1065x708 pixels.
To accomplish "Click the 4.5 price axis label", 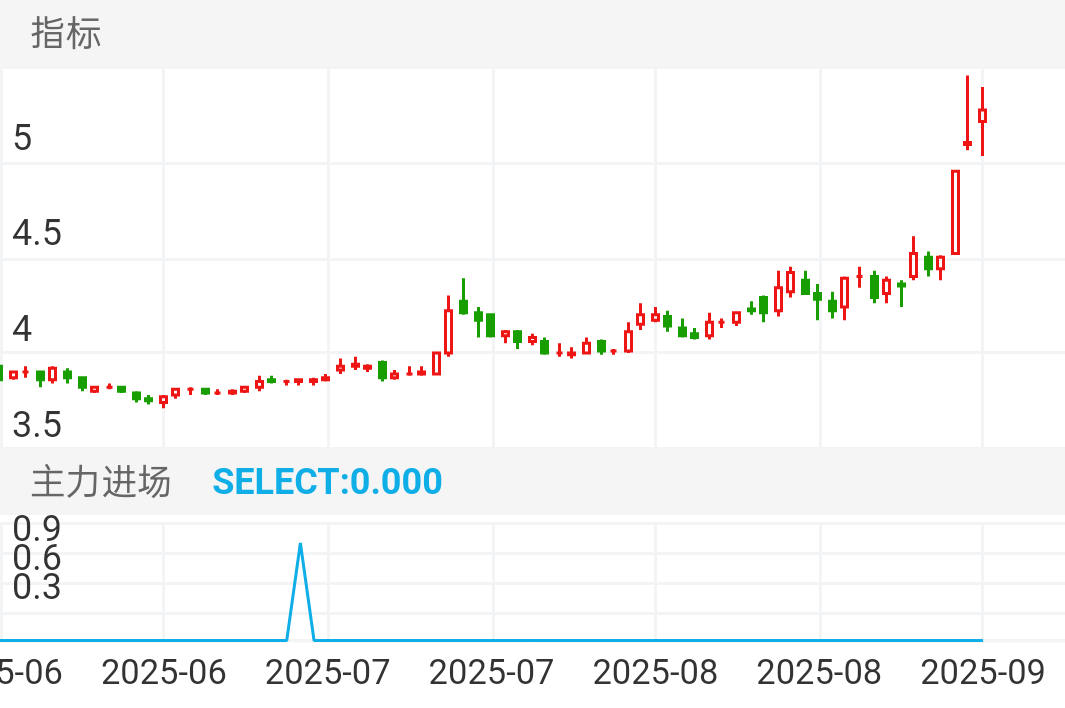I will click(x=37, y=233).
